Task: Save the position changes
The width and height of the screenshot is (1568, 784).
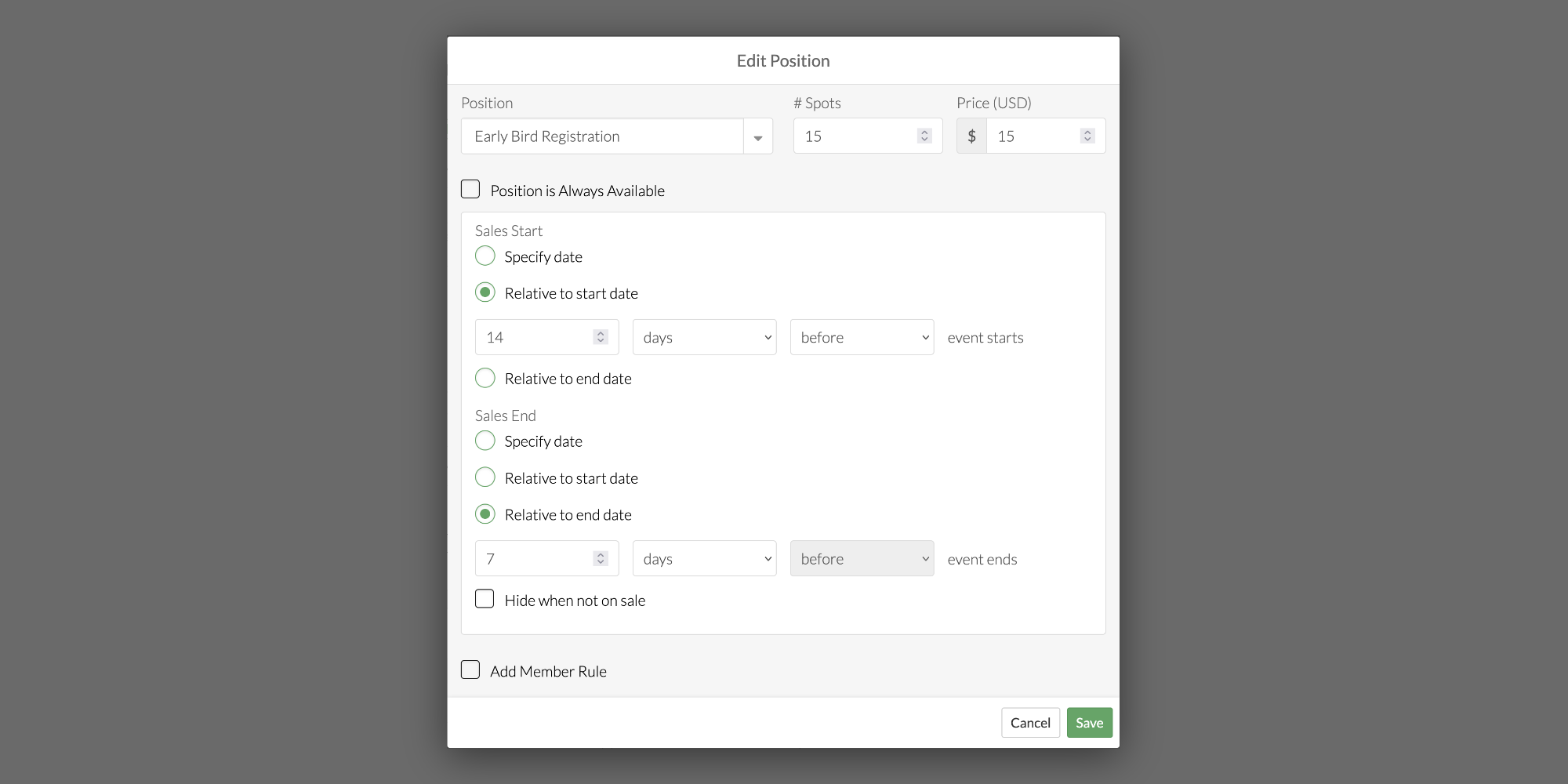Action: (1089, 723)
